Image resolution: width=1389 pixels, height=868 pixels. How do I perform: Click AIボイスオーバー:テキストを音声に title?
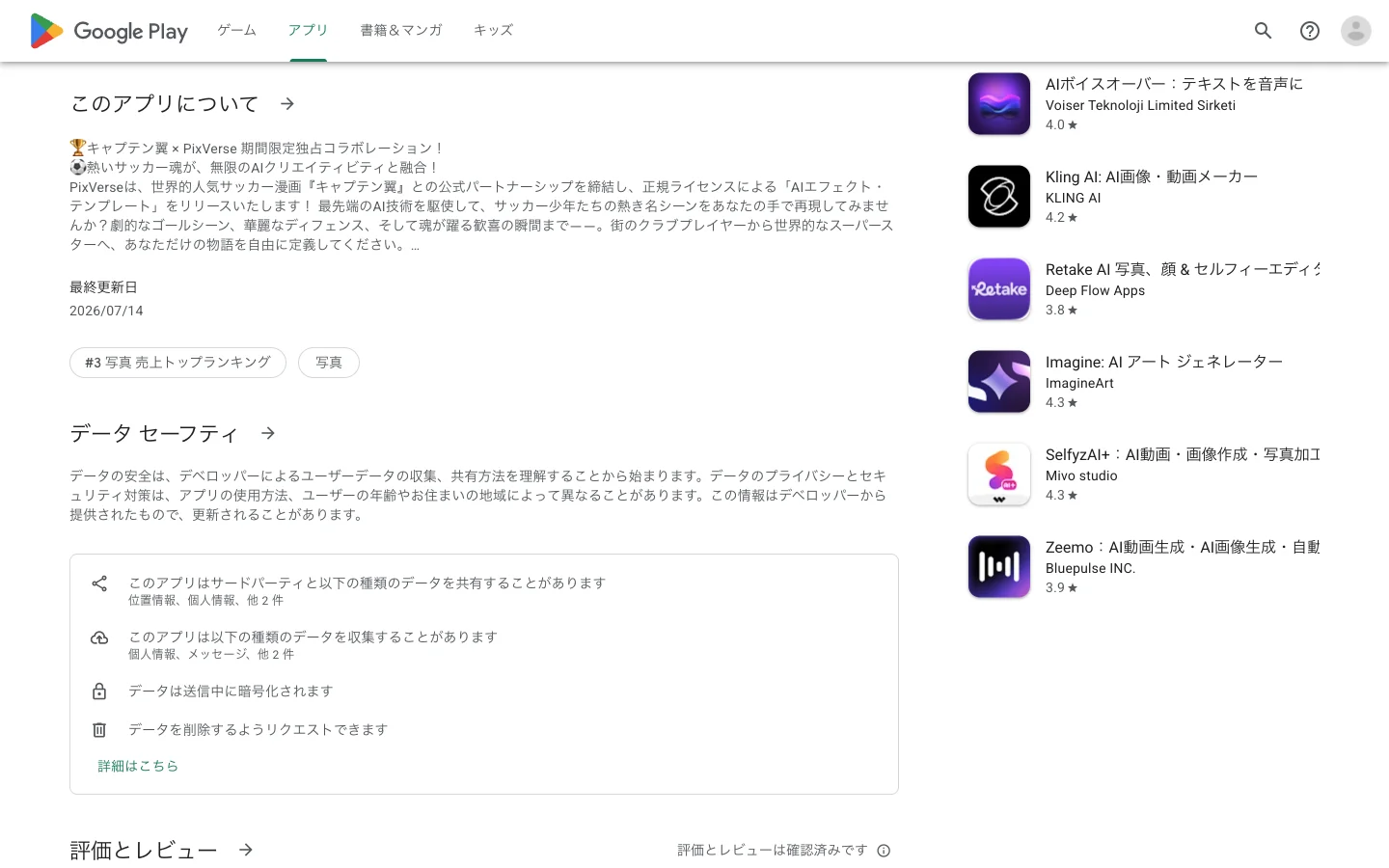pos(1174,84)
